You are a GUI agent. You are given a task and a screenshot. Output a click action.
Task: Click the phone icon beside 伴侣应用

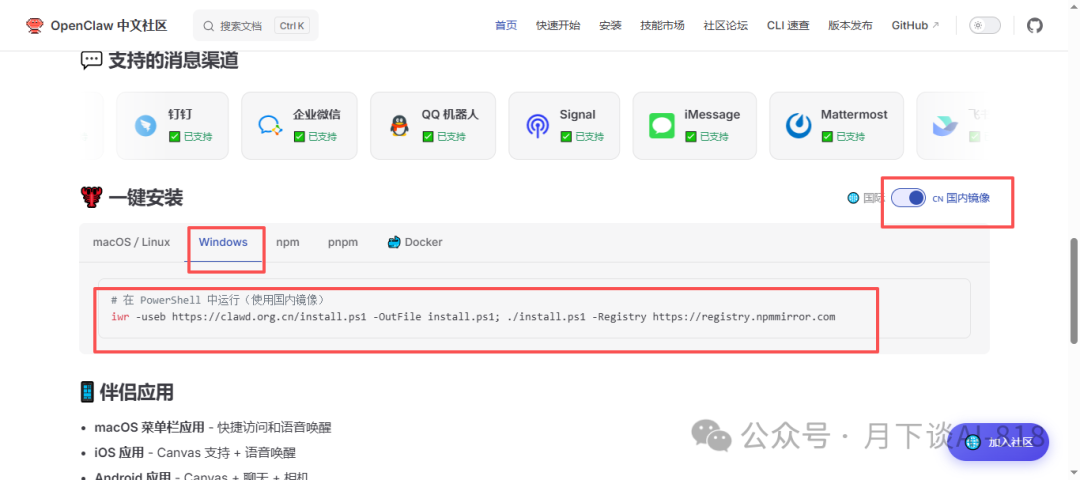[87, 393]
